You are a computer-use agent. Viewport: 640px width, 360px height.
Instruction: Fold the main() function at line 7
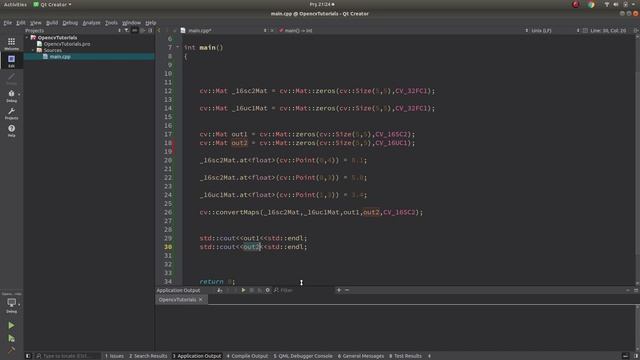178,47
